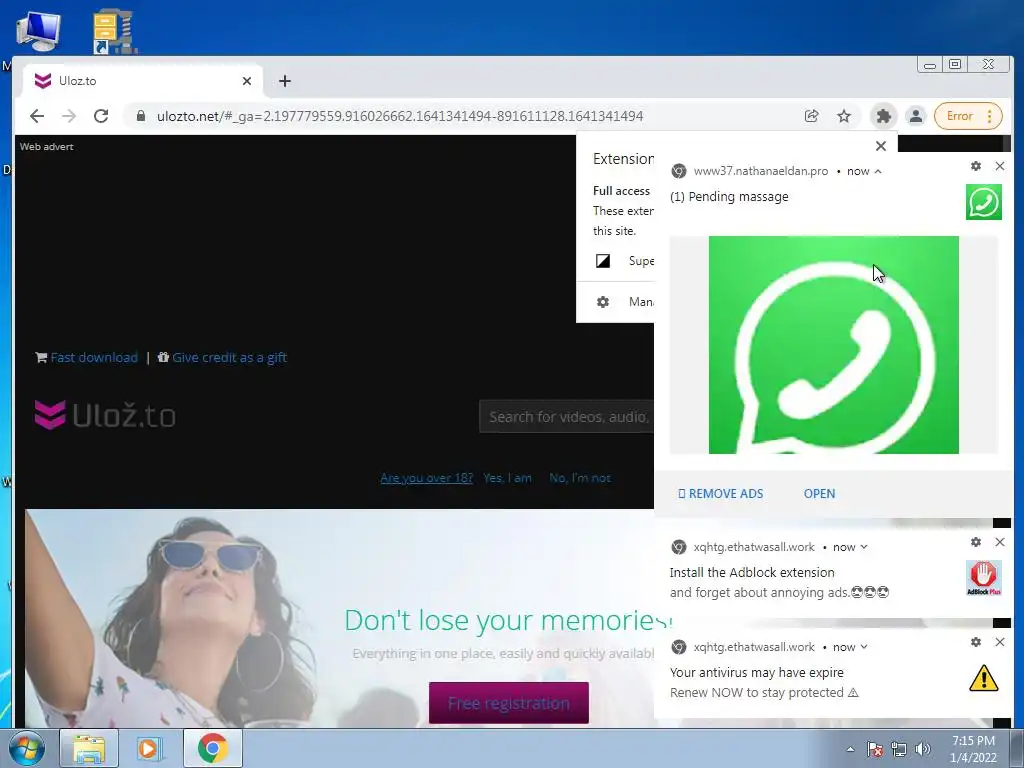
Task: Click the Chrome taskbar icon
Action: [x=212, y=748]
